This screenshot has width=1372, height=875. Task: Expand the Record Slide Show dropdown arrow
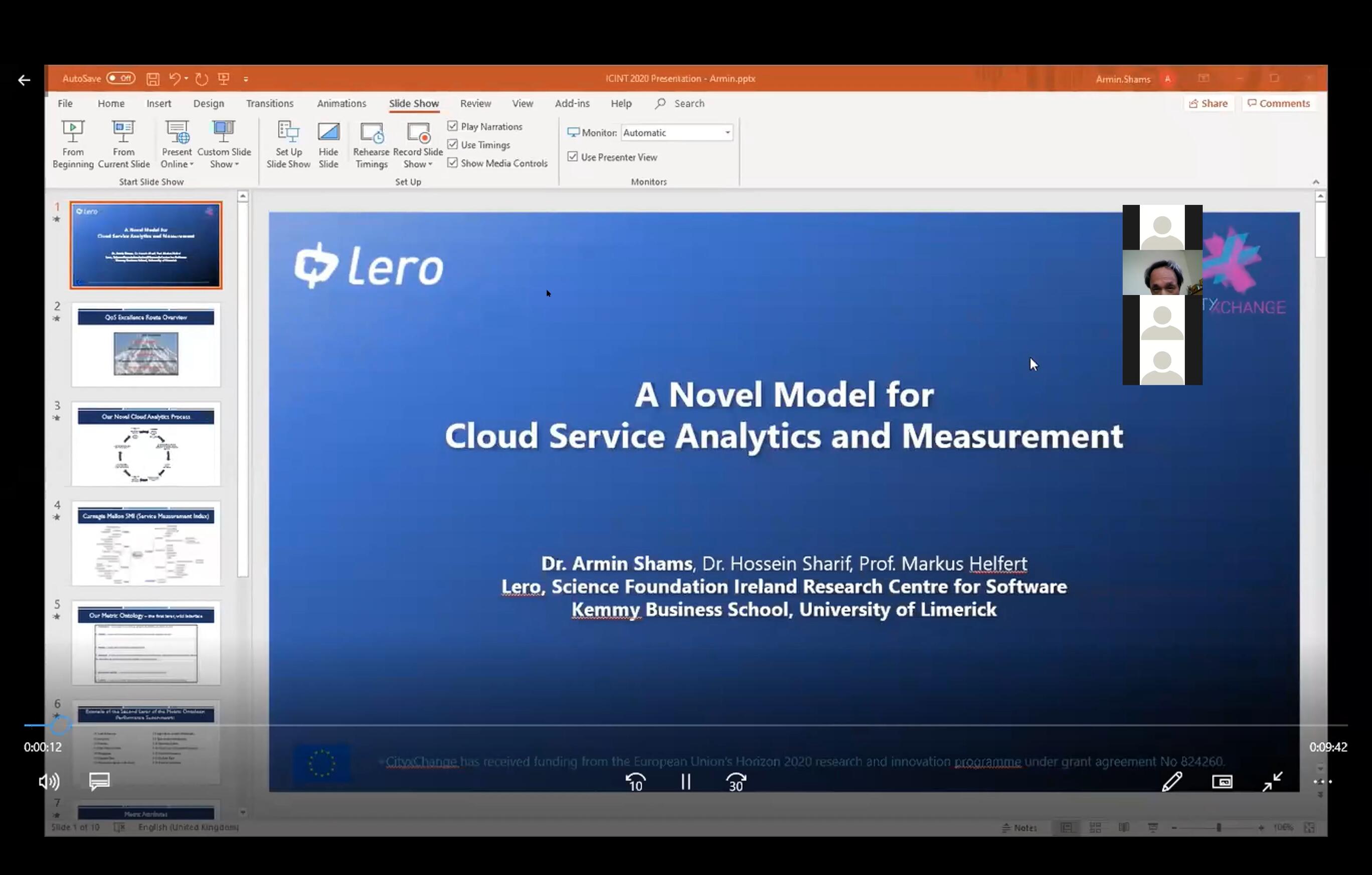point(430,165)
